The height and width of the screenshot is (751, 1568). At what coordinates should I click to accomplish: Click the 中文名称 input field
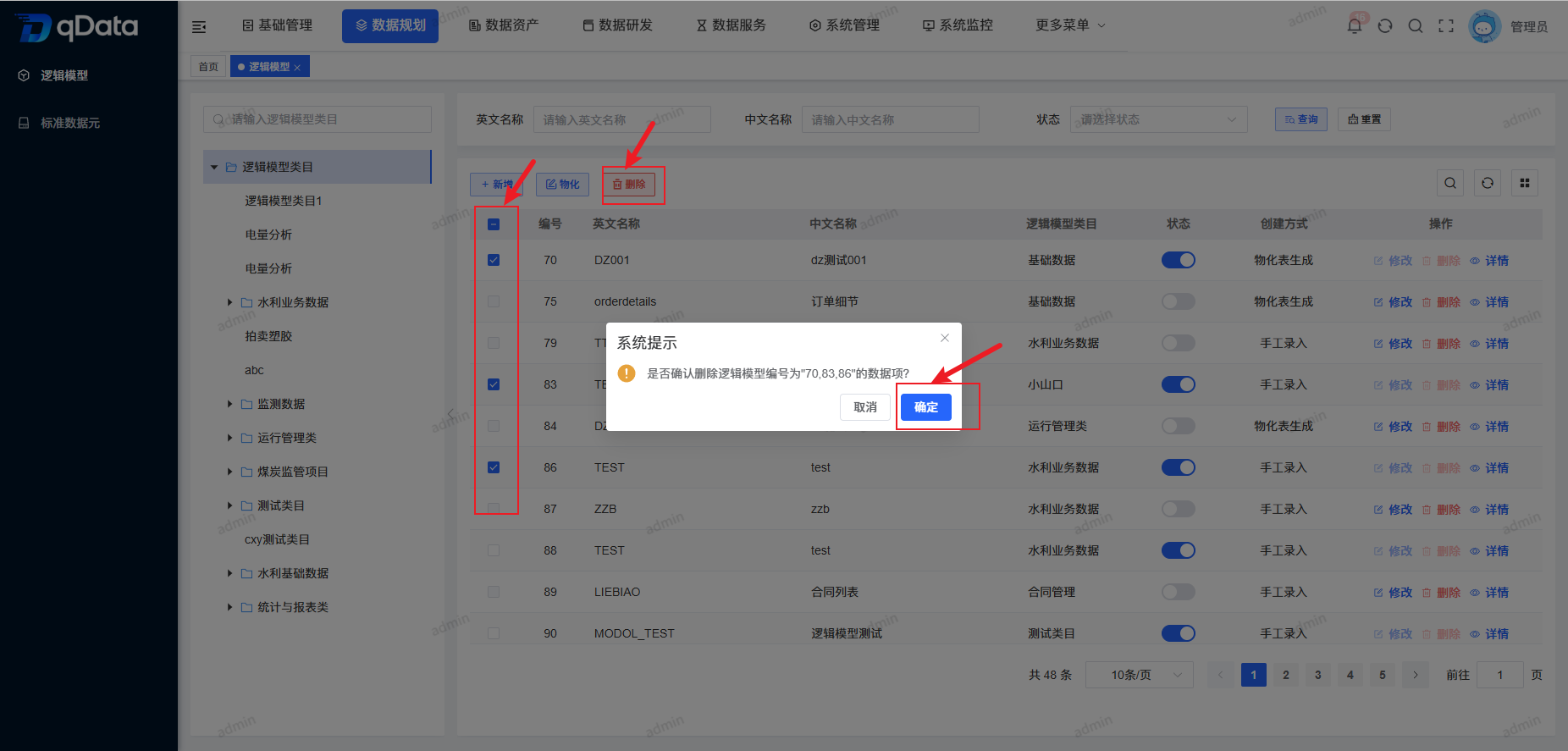tap(891, 119)
